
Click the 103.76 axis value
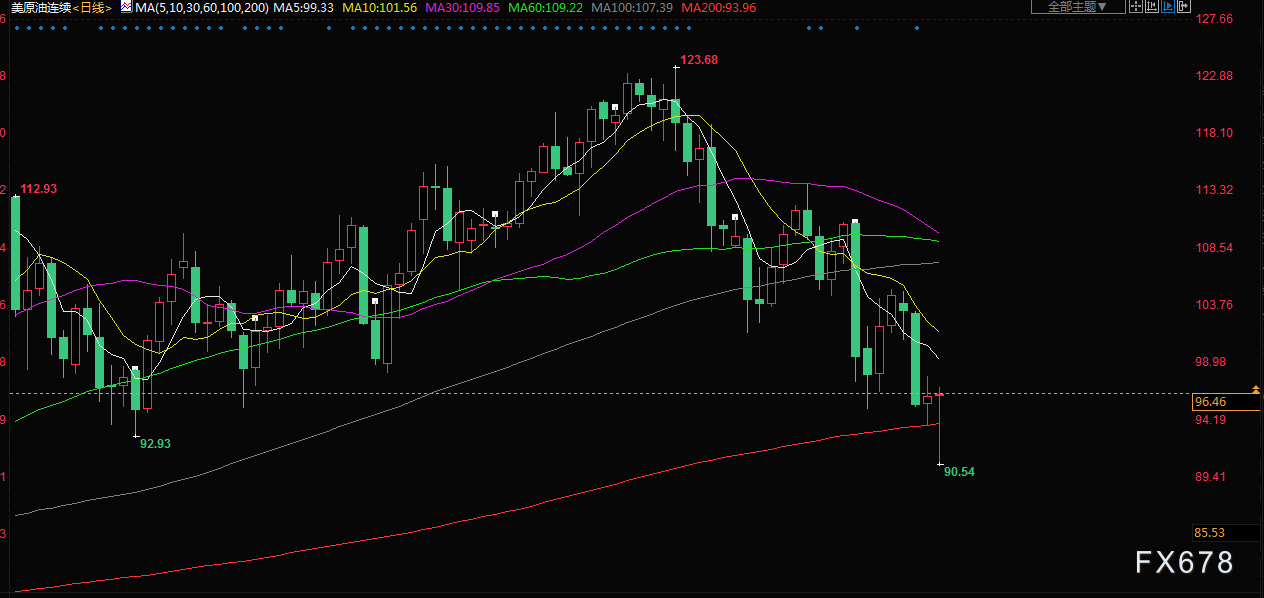[1214, 305]
